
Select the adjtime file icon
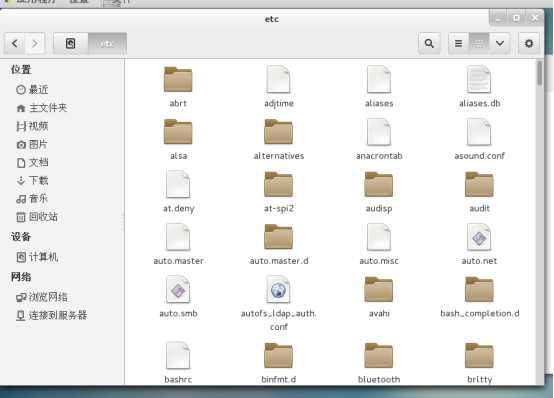[x=278, y=79]
